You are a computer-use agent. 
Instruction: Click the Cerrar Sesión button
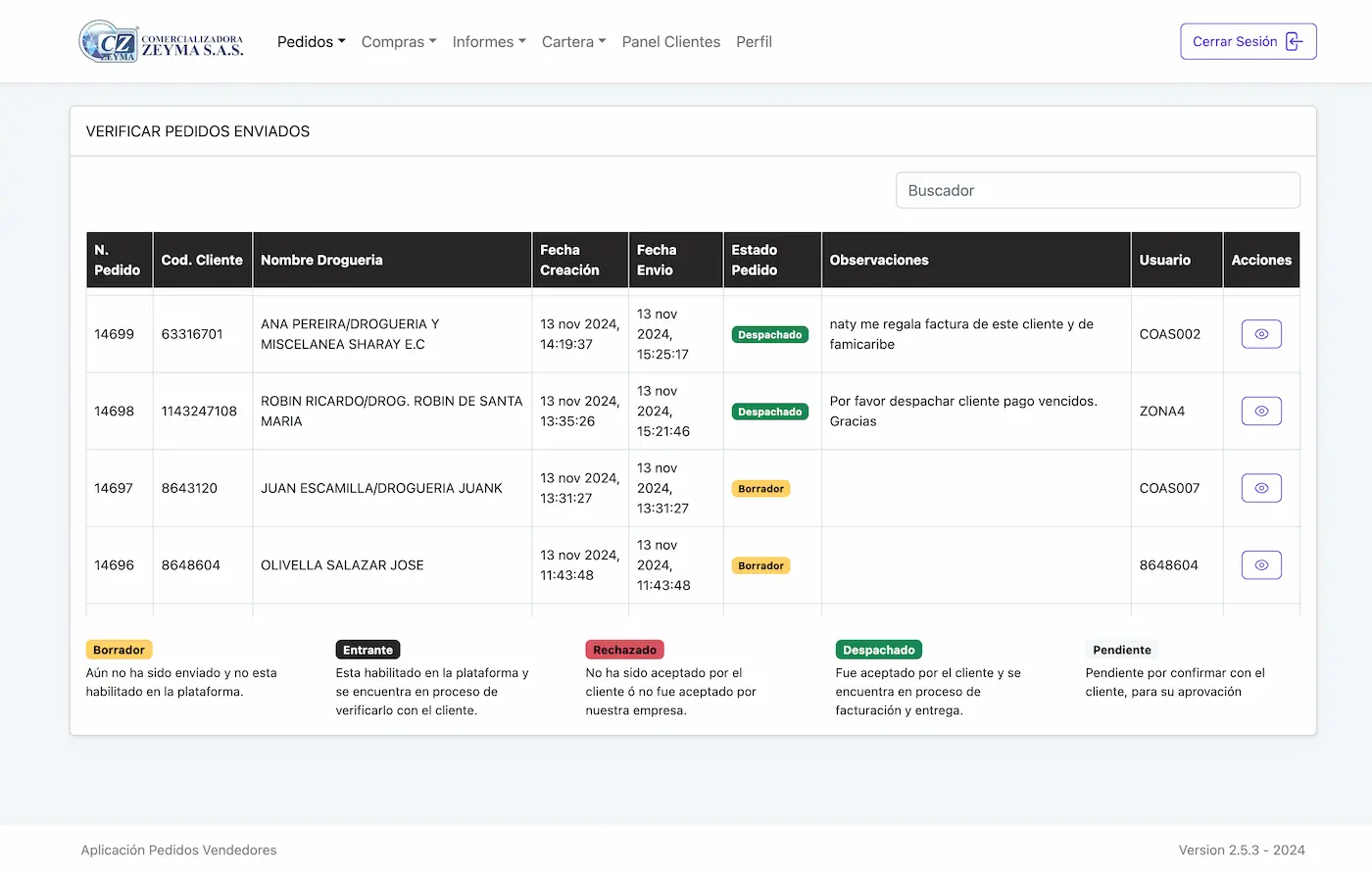point(1248,41)
